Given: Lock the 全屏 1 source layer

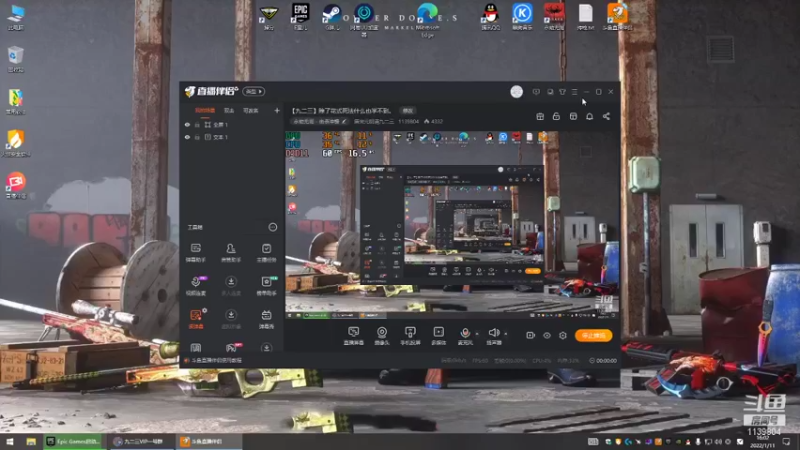Looking at the screenshot, I should click(197, 124).
